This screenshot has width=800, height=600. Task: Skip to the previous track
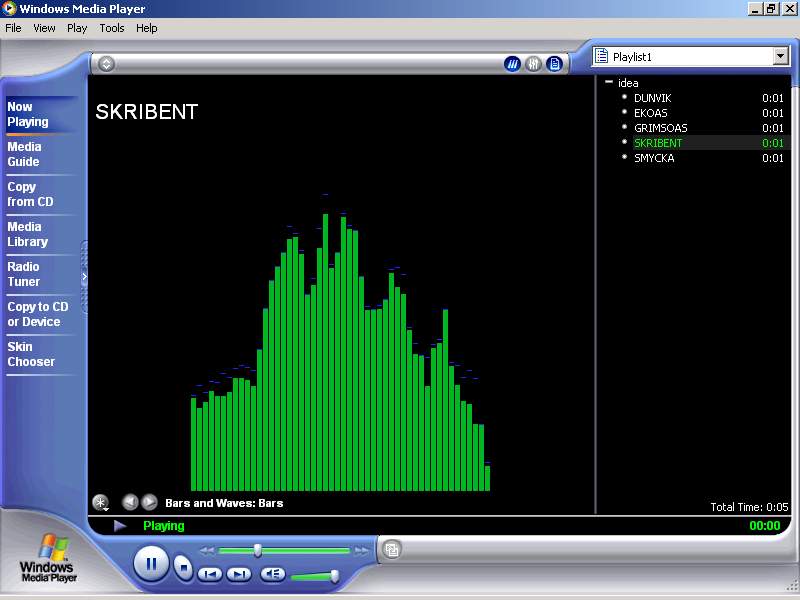click(210, 574)
